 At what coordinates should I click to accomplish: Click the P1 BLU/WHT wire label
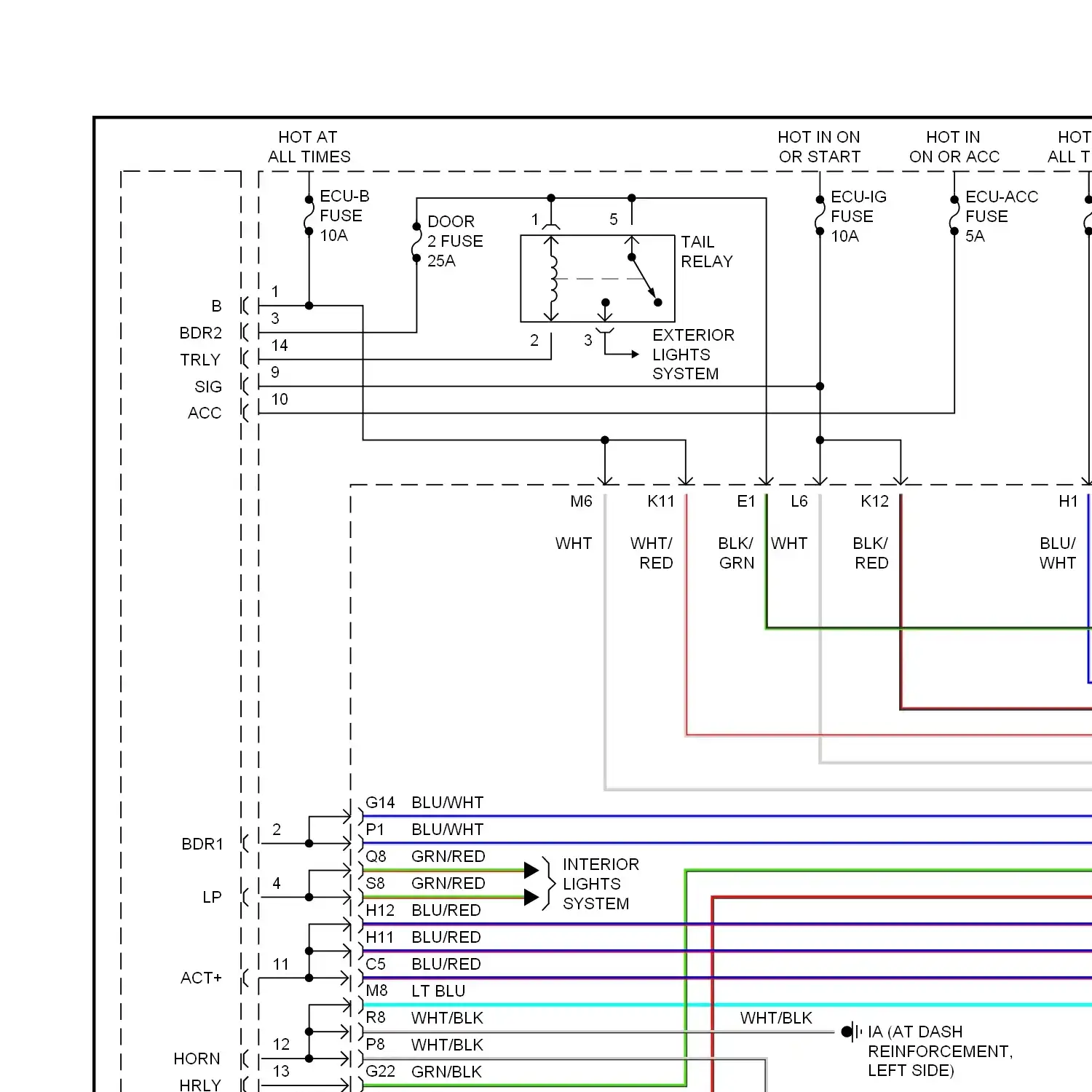click(x=424, y=829)
